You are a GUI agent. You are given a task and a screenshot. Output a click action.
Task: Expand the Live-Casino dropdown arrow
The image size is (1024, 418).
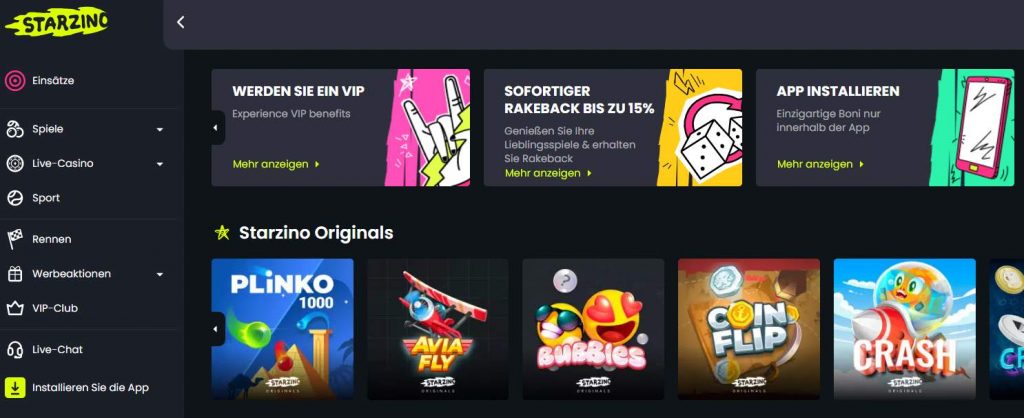160,164
